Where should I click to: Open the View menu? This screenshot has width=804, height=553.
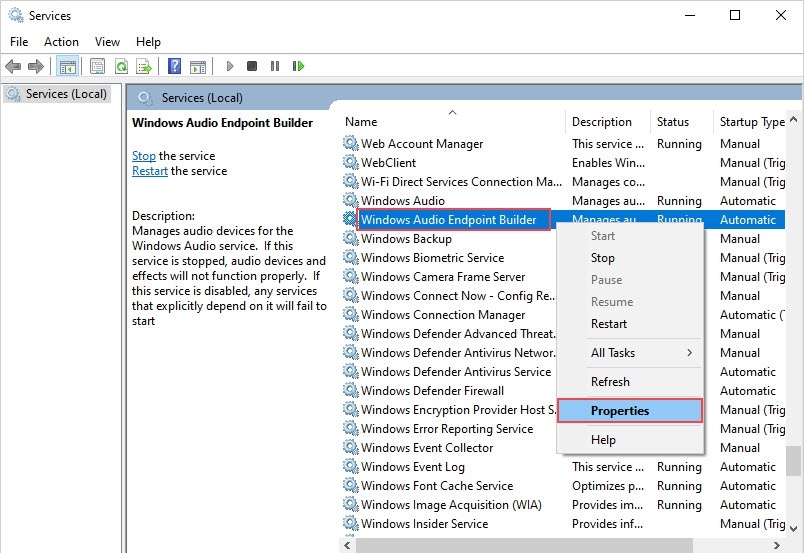pos(107,42)
